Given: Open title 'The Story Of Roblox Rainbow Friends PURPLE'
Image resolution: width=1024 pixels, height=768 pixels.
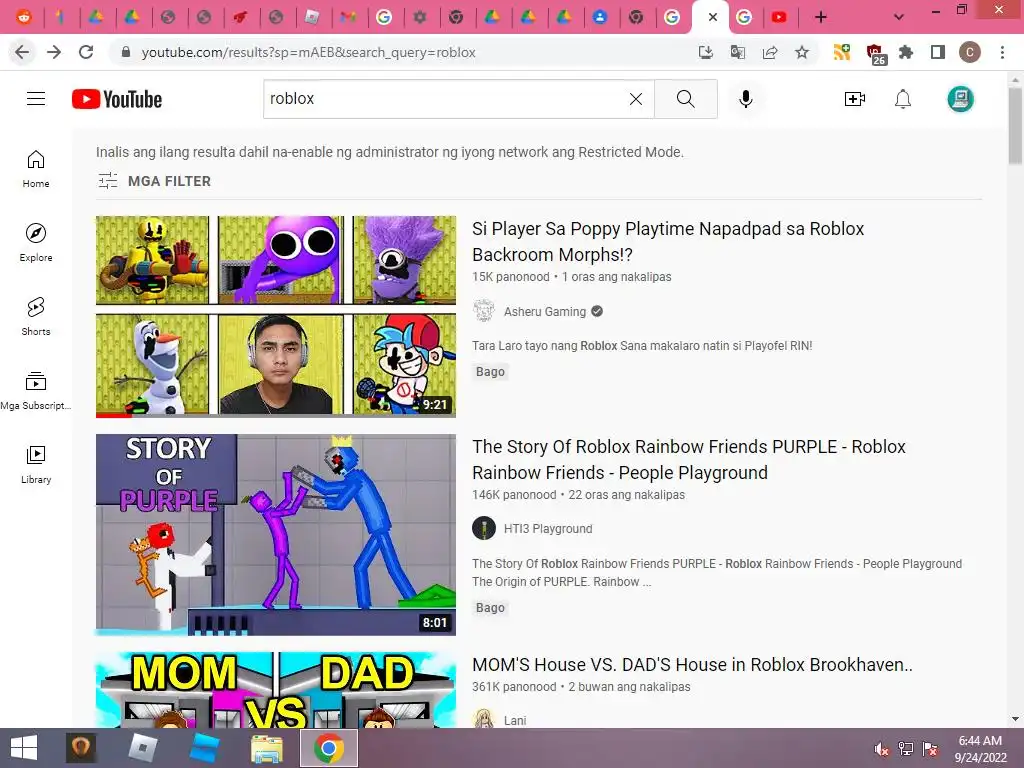Looking at the screenshot, I should (689, 459).
